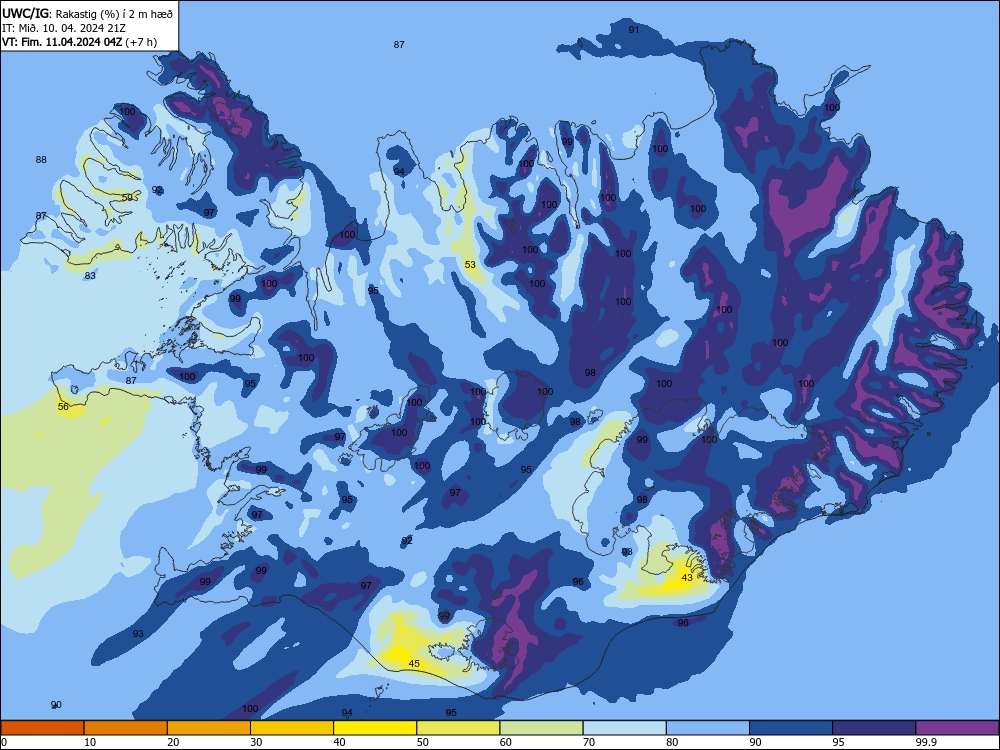Click the humidity value 83 in the west

(x=90, y=276)
